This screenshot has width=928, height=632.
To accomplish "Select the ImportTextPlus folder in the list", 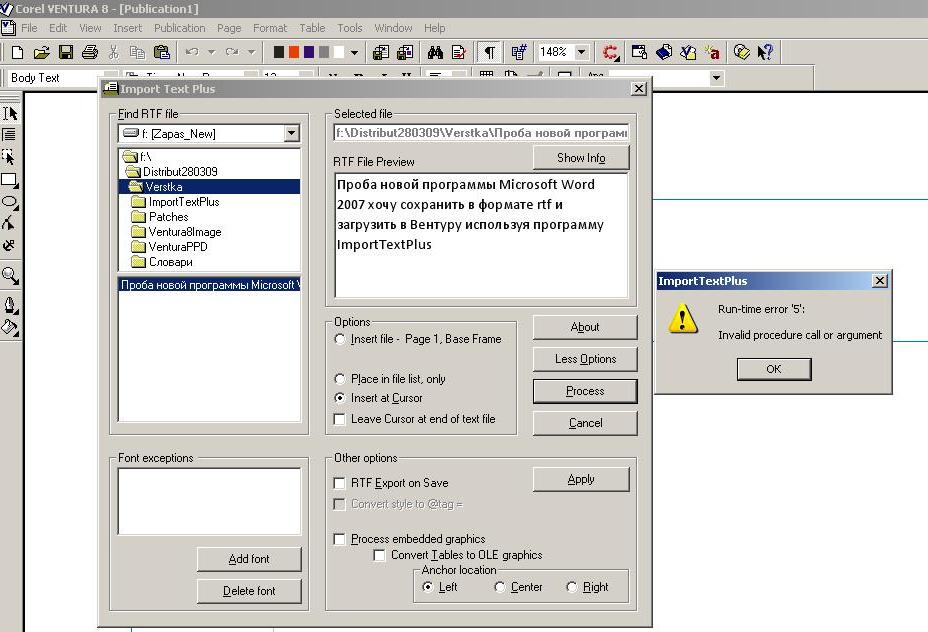I will [x=184, y=202].
